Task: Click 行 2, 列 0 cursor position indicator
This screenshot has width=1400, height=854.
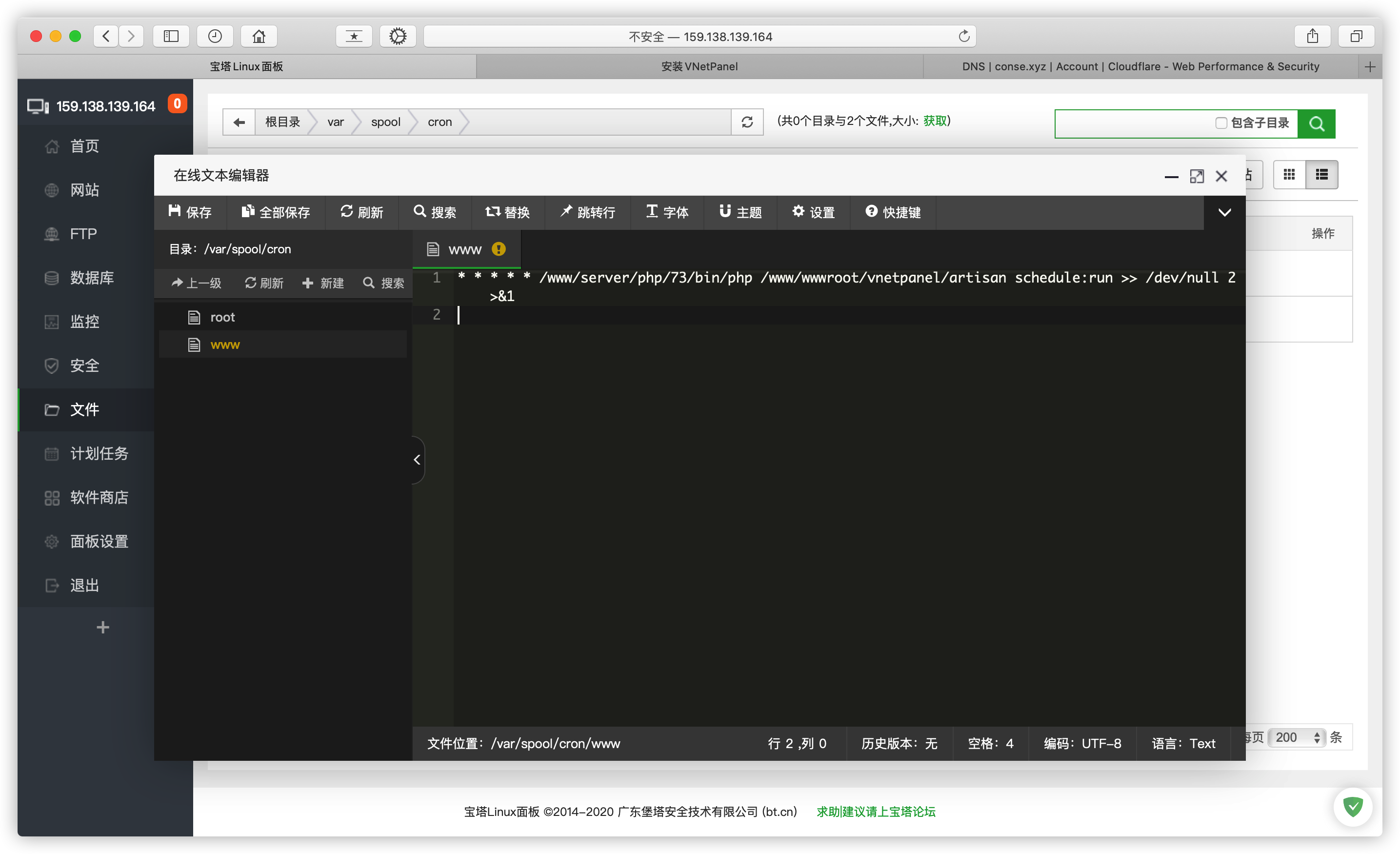Action: [797, 743]
